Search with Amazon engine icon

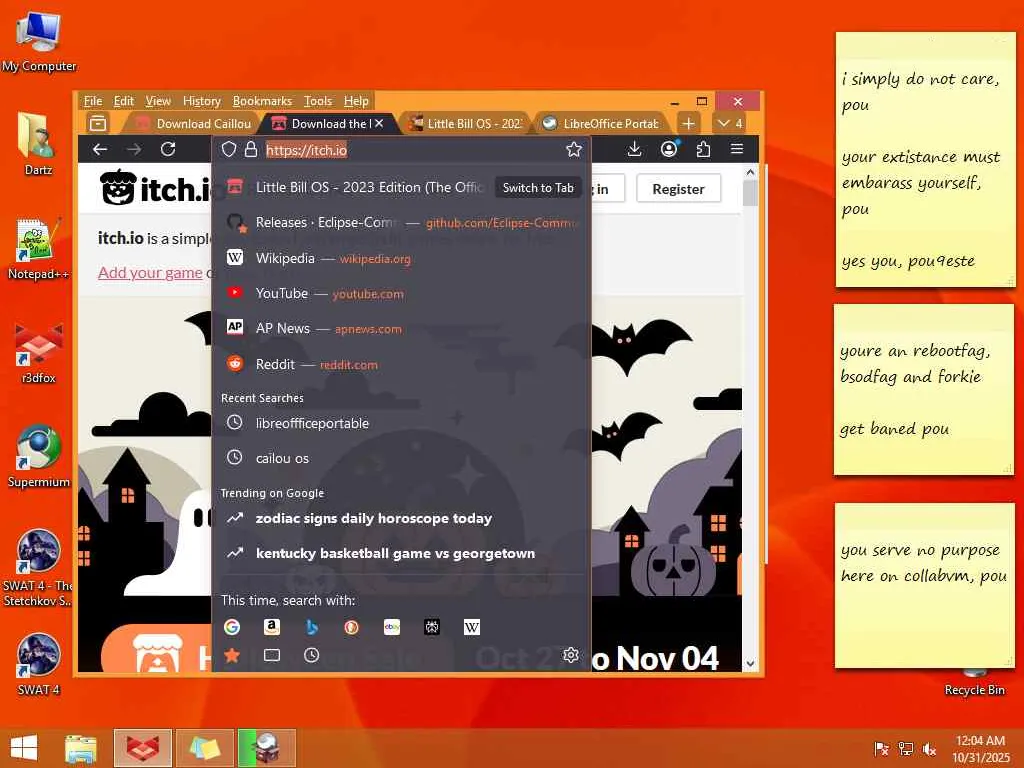[x=272, y=627]
